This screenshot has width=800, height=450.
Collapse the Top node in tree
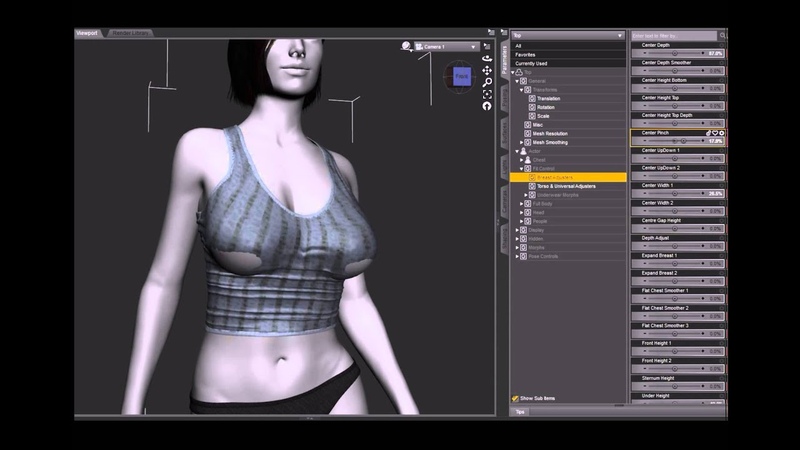click(513, 72)
